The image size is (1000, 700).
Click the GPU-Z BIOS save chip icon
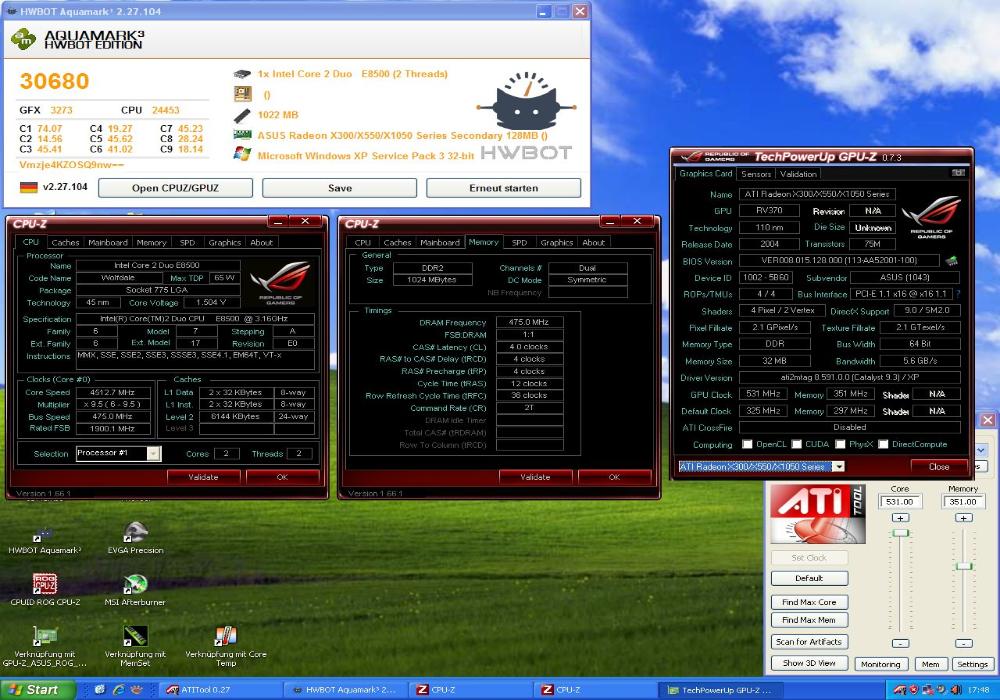[951, 261]
